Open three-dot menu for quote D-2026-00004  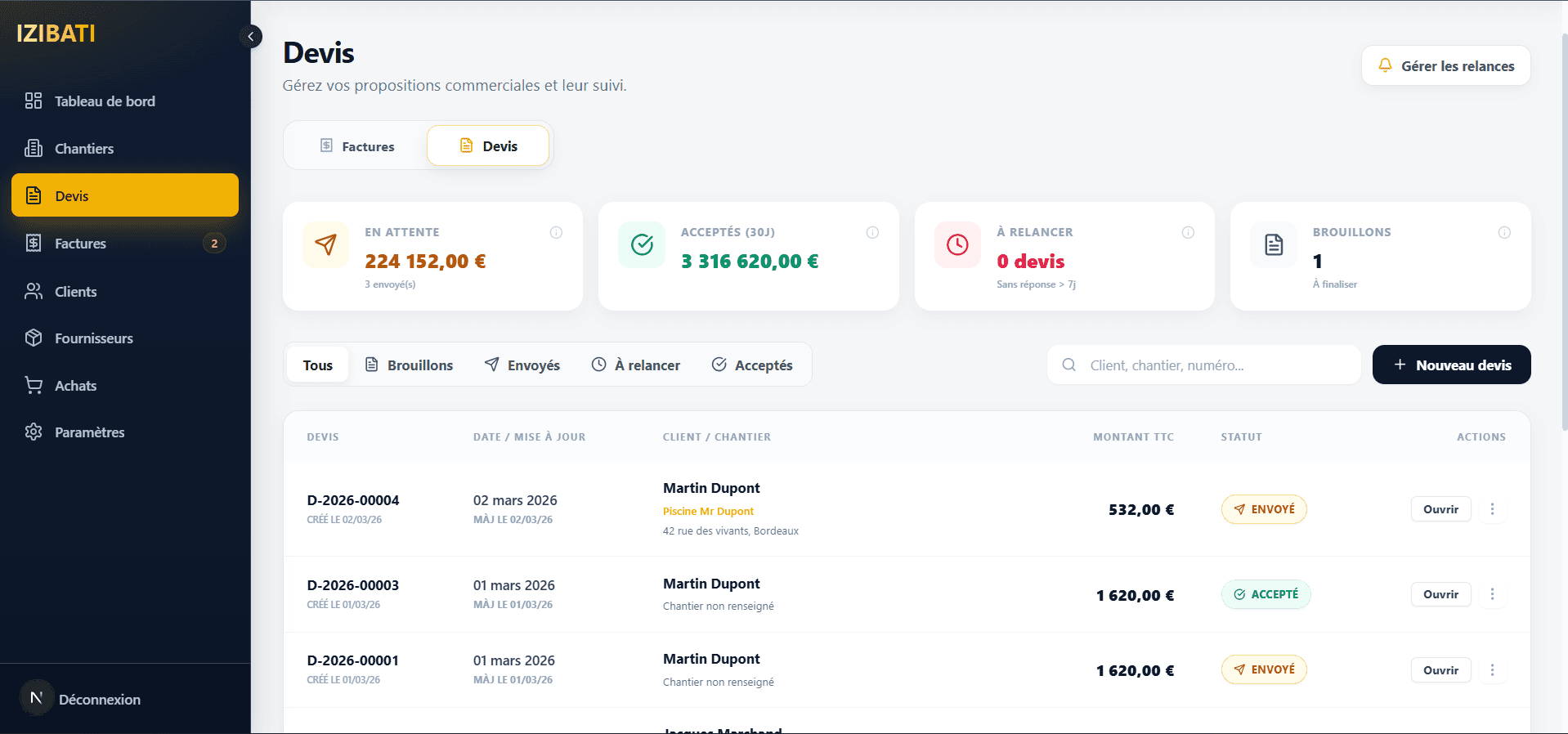(x=1492, y=509)
